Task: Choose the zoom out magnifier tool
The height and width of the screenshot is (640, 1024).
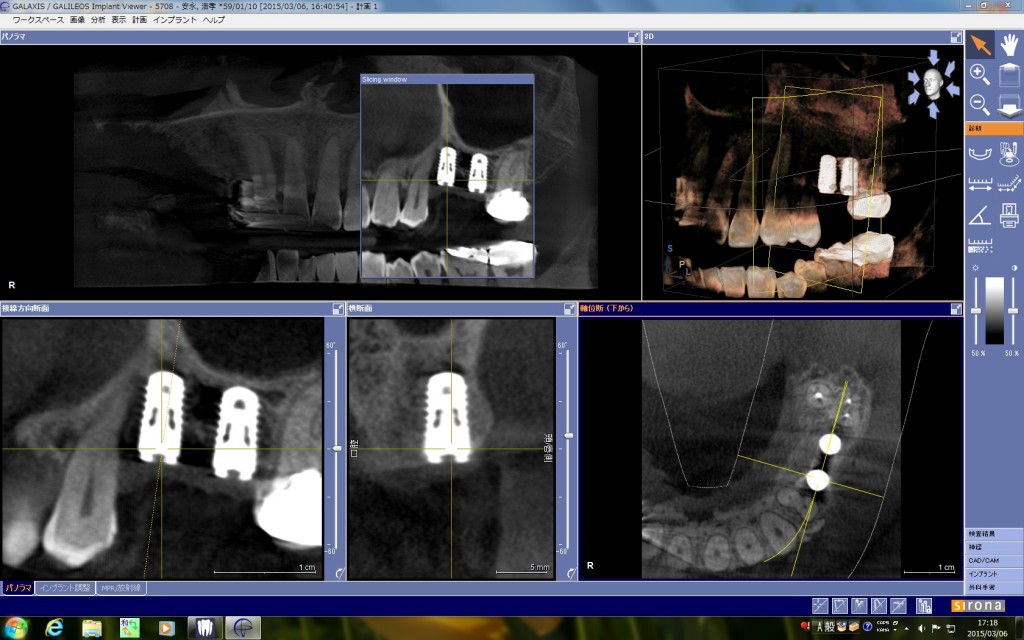Action: [x=980, y=104]
